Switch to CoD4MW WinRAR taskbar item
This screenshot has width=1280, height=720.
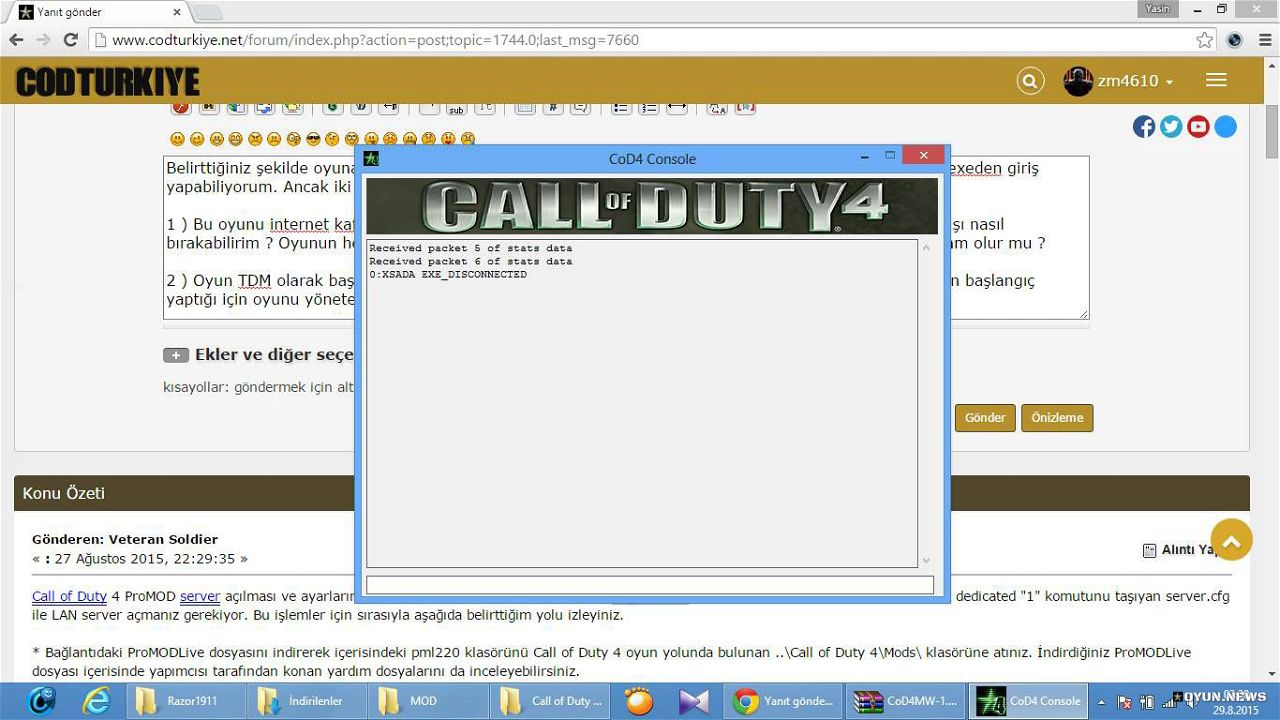pos(908,701)
